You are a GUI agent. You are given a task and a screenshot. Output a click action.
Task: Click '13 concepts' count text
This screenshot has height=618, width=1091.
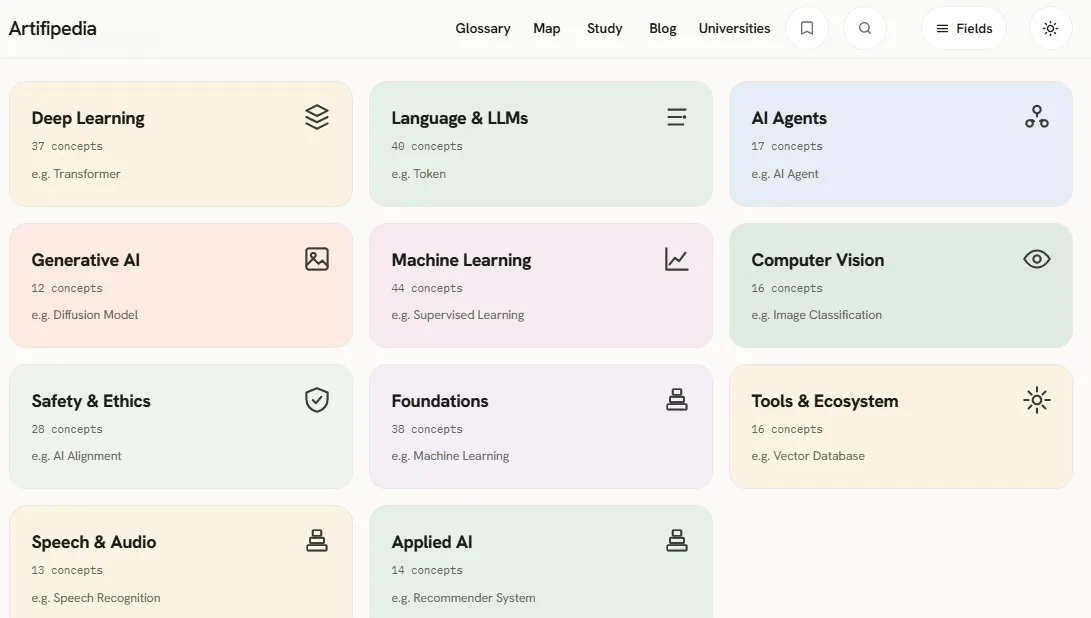(x=67, y=570)
